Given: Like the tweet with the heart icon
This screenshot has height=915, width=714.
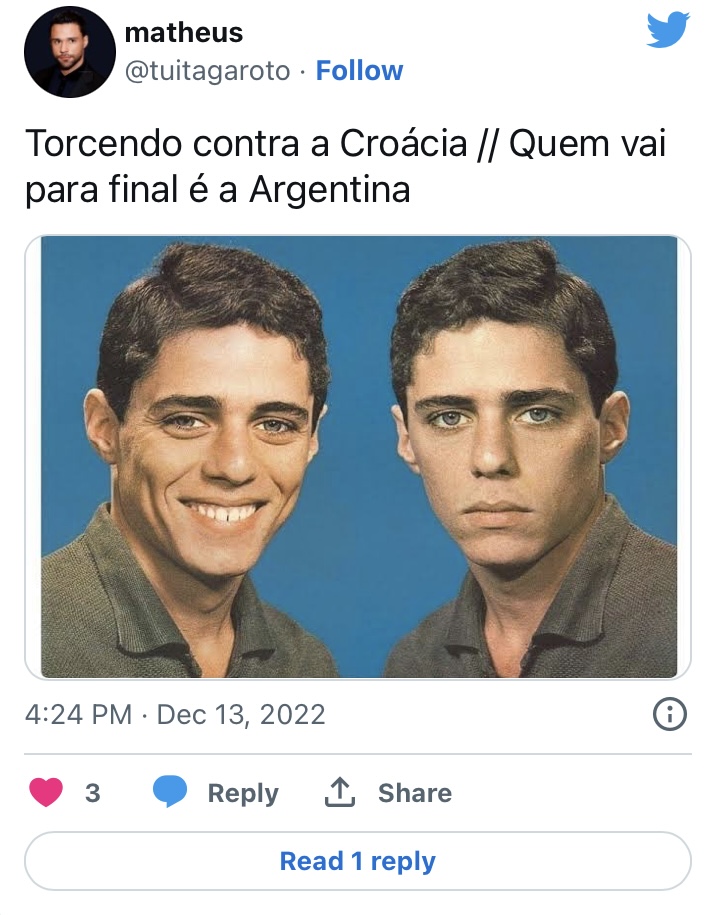Looking at the screenshot, I should (46, 792).
